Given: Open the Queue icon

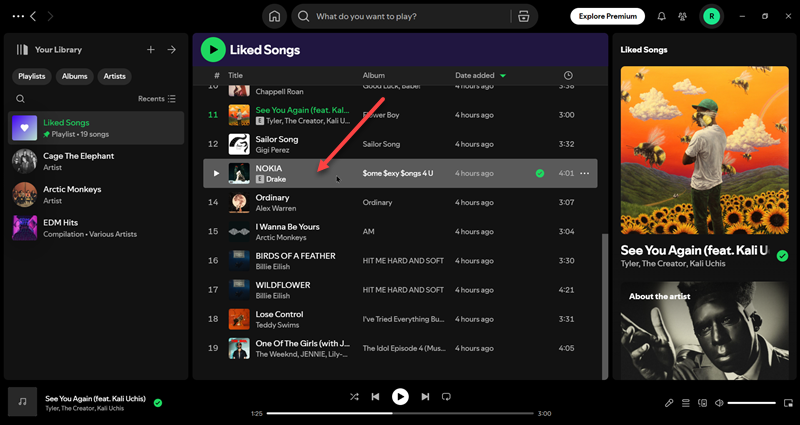Looking at the screenshot, I should pos(686,403).
